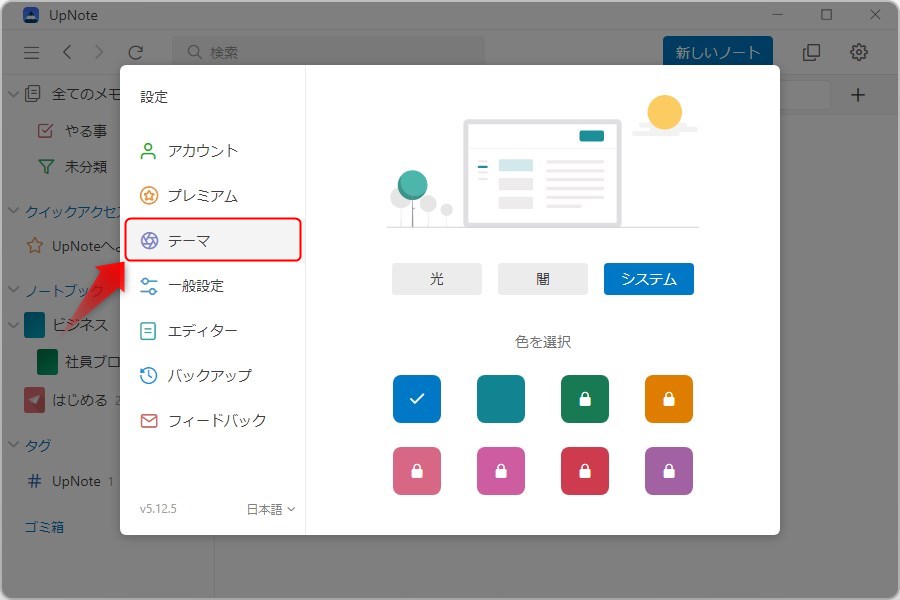Choose the locked purple color swatch
The width and height of the screenshot is (900, 600).
pos(669,471)
